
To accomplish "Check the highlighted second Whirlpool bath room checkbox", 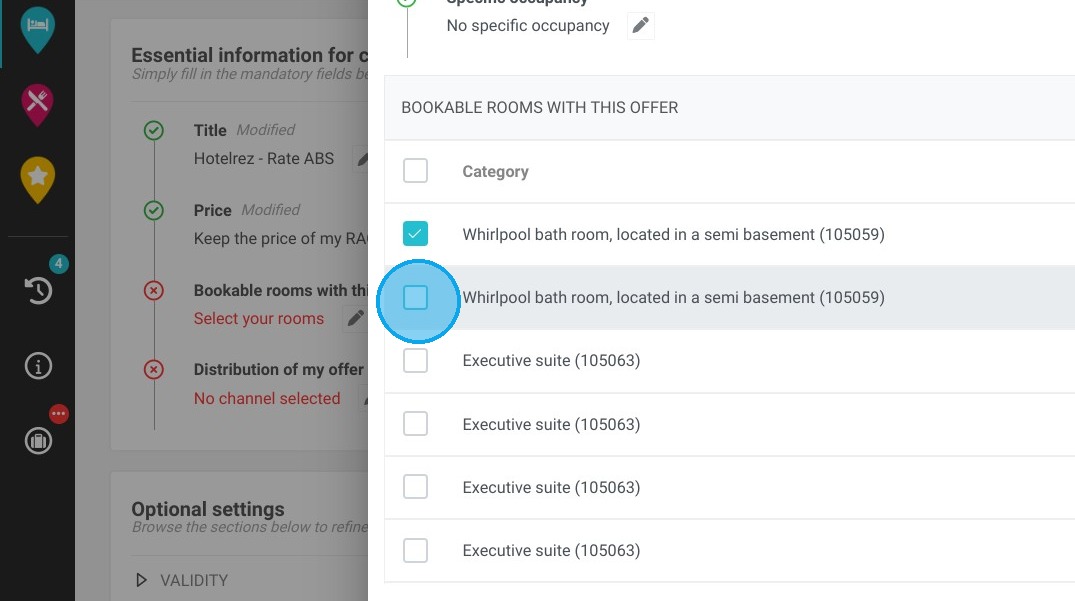I will (x=415, y=297).
